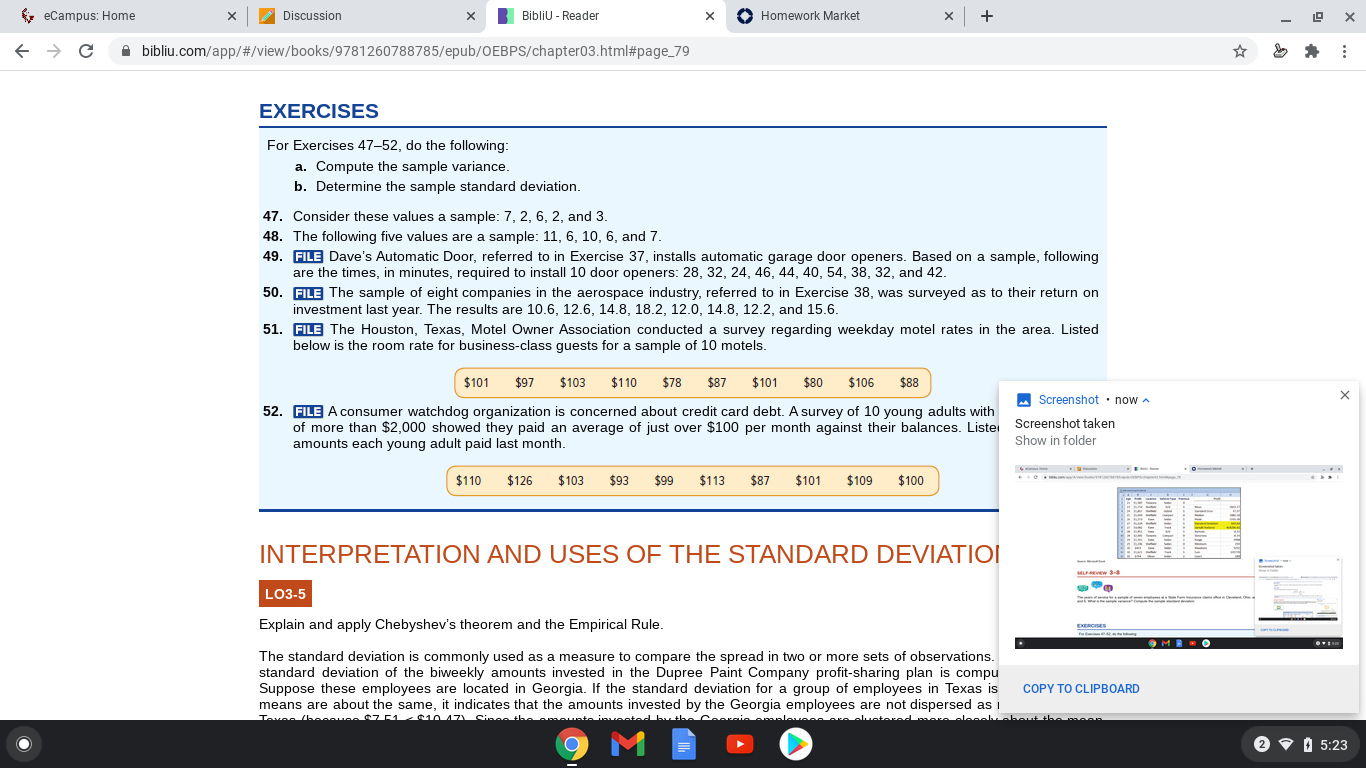Screen dimensions: 1366x768
Task: Click 'Determine the sample standard deviation' instruction
Action: [448, 187]
